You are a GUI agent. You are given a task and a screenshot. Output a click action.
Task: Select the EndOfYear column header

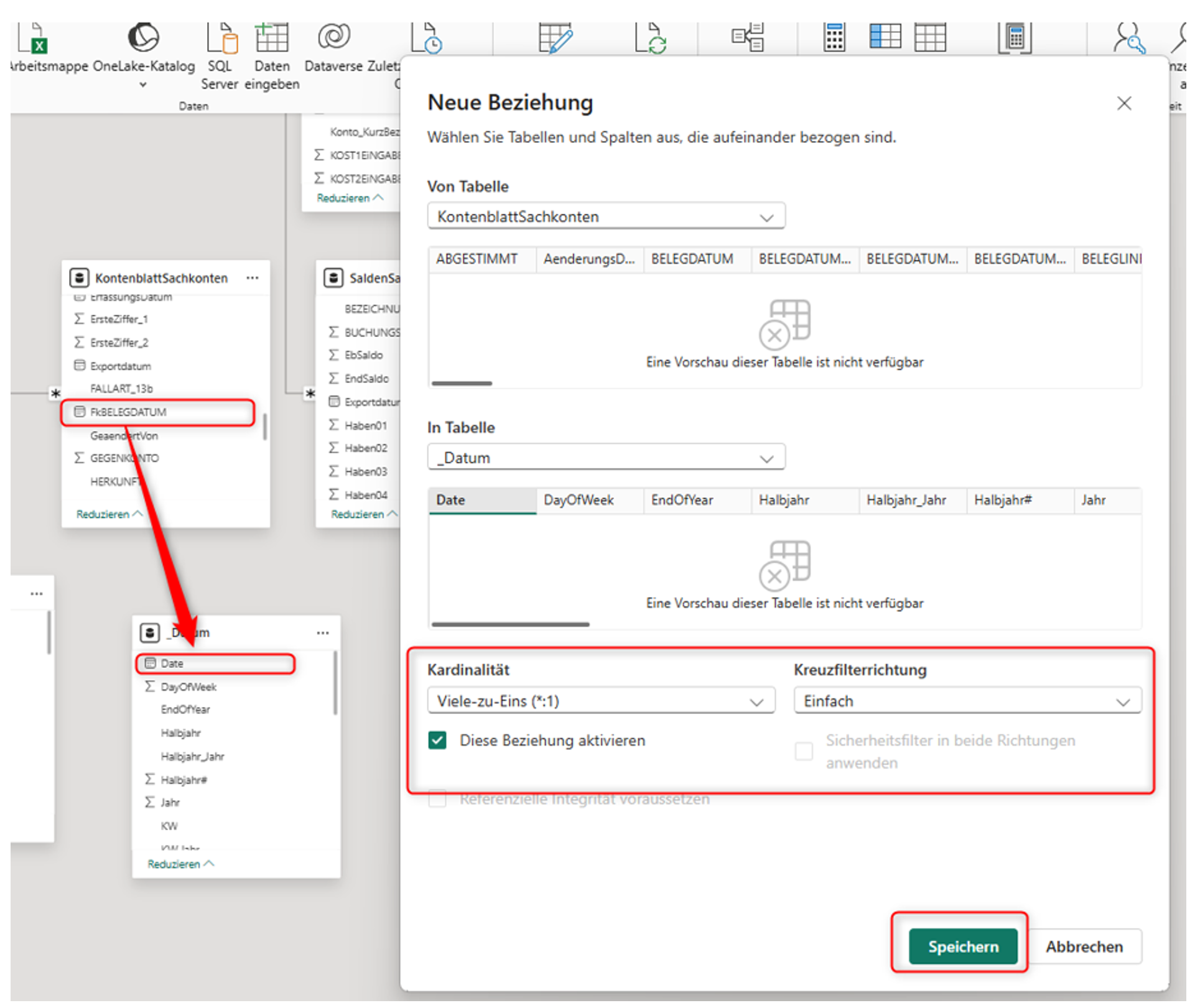click(697, 500)
